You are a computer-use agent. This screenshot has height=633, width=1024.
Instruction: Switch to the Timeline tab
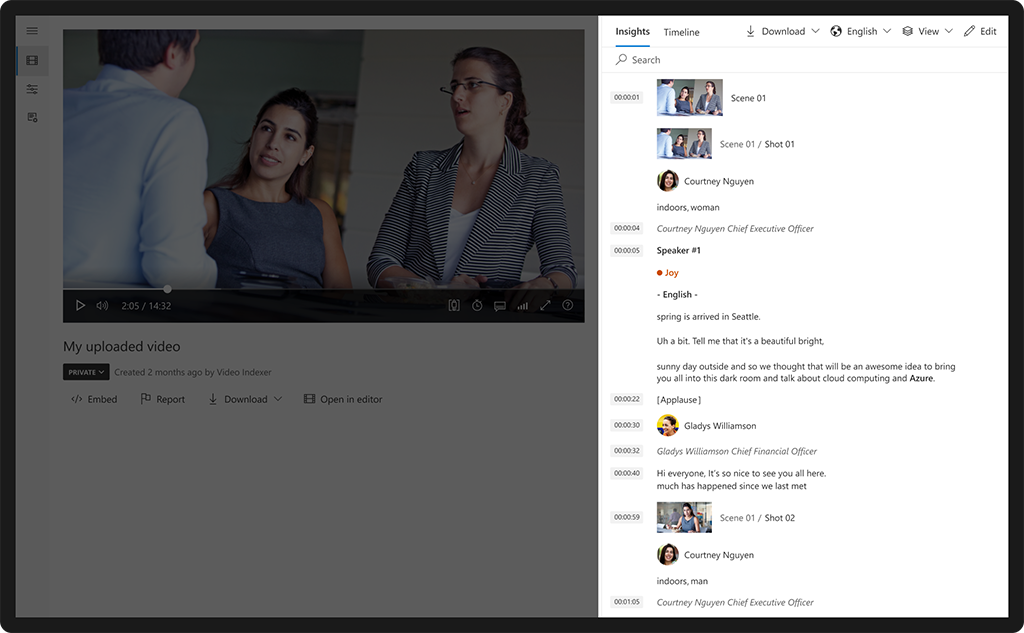pyautogui.click(x=681, y=32)
